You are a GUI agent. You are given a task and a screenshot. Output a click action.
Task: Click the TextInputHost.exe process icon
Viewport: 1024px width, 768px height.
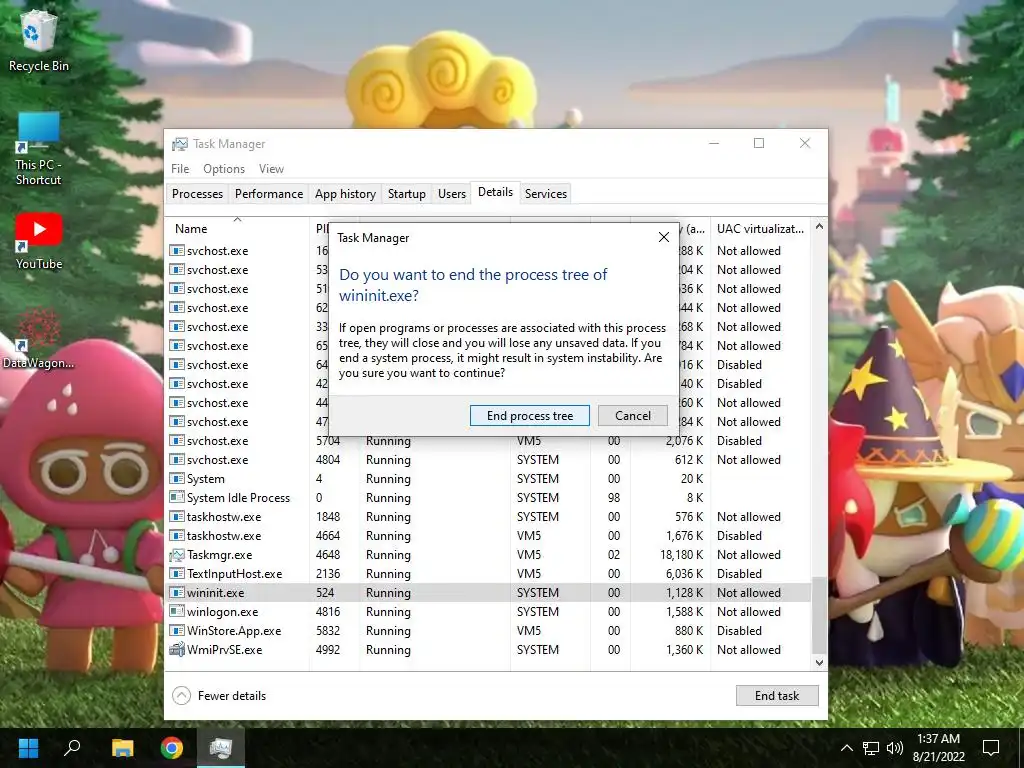[x=176, y=574]
